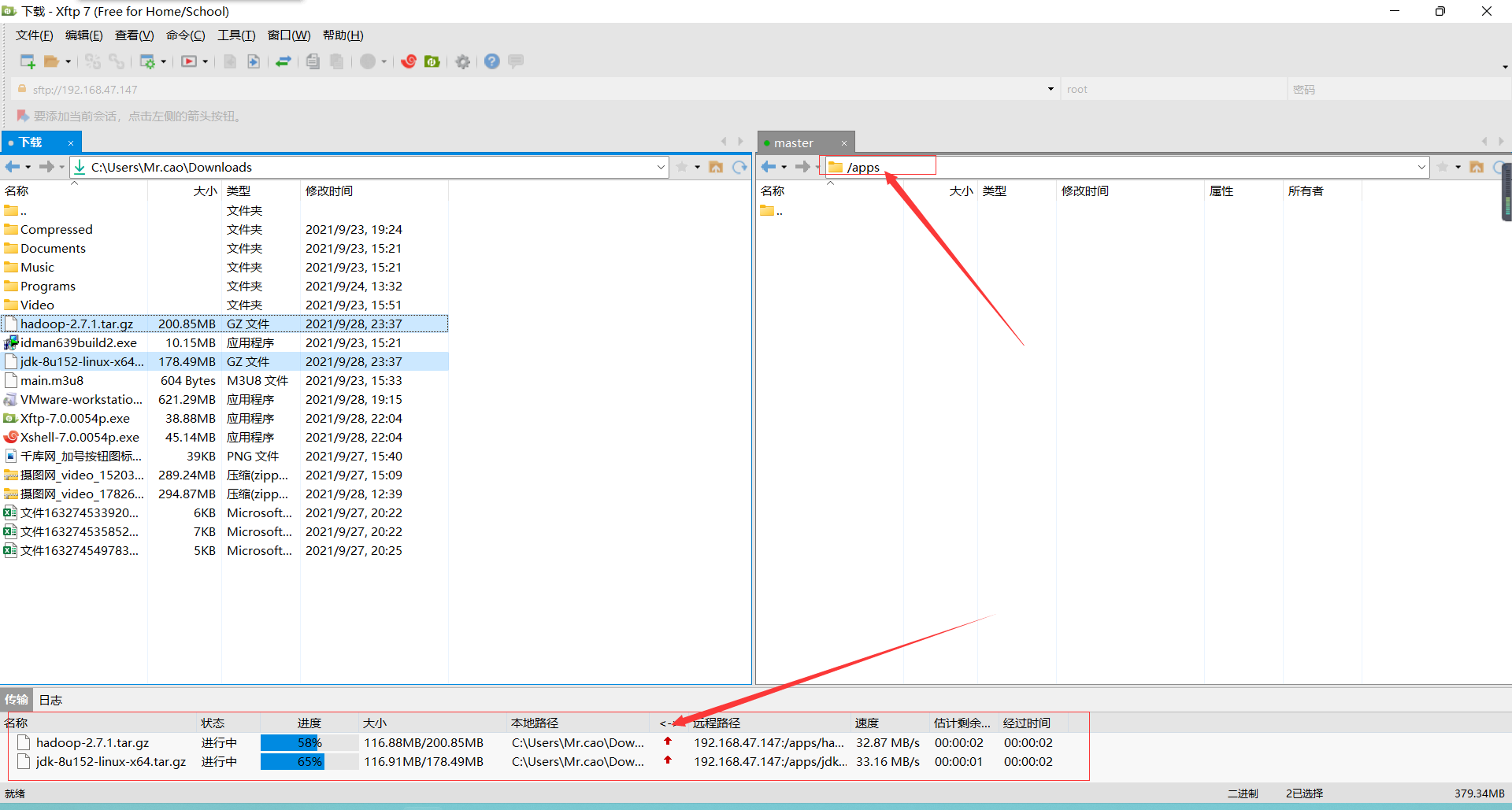Screen dimensions: 1512x810
Task: Switch to the 传输 transfers tab
Action: click(17, 700)
